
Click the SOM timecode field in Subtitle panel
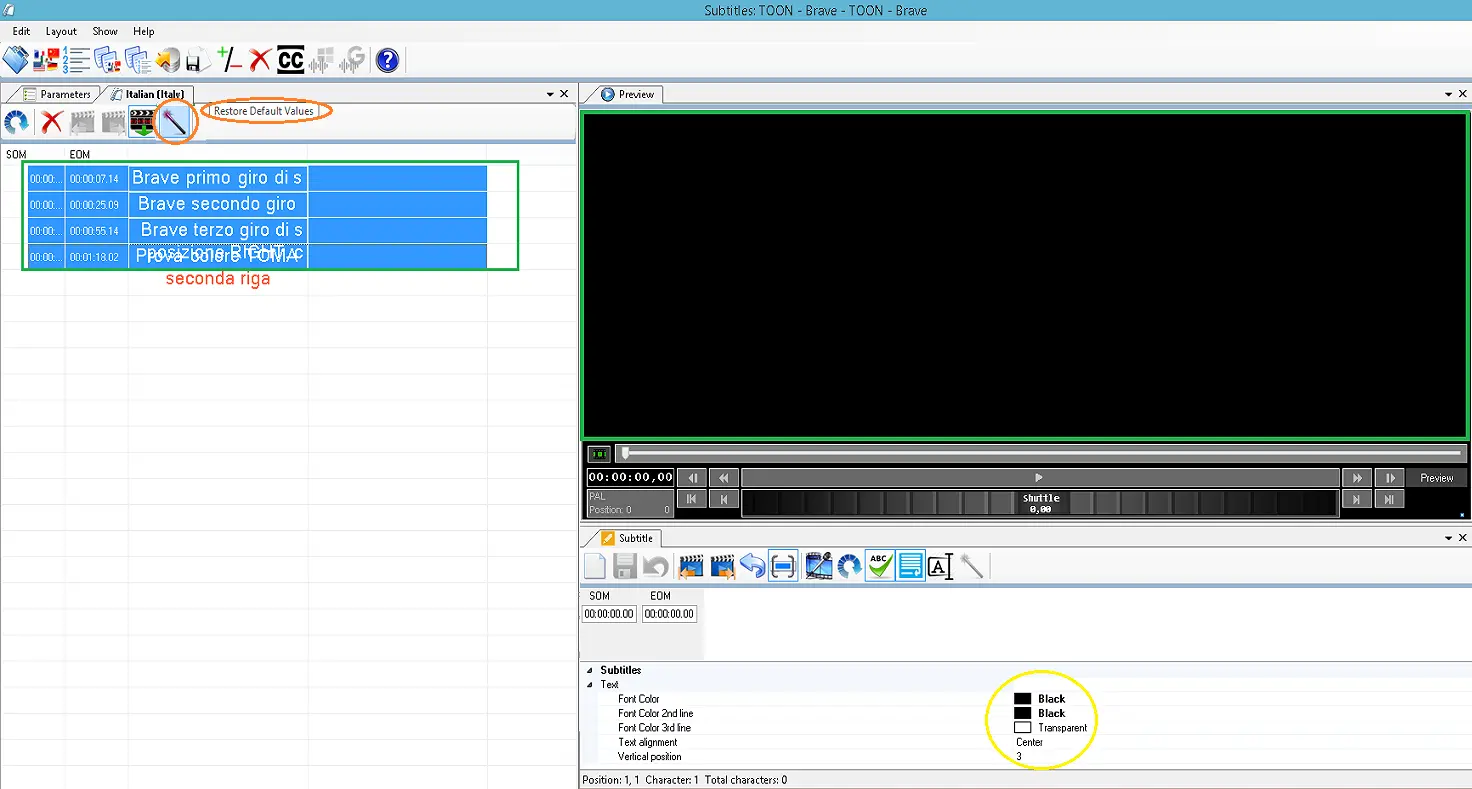[x=609, y=614]
